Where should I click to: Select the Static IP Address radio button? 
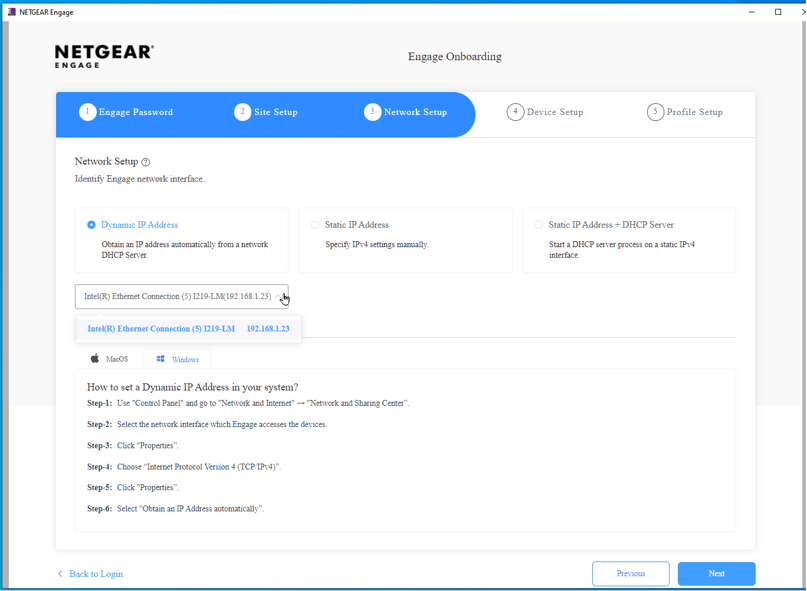(x=315, y=224)
